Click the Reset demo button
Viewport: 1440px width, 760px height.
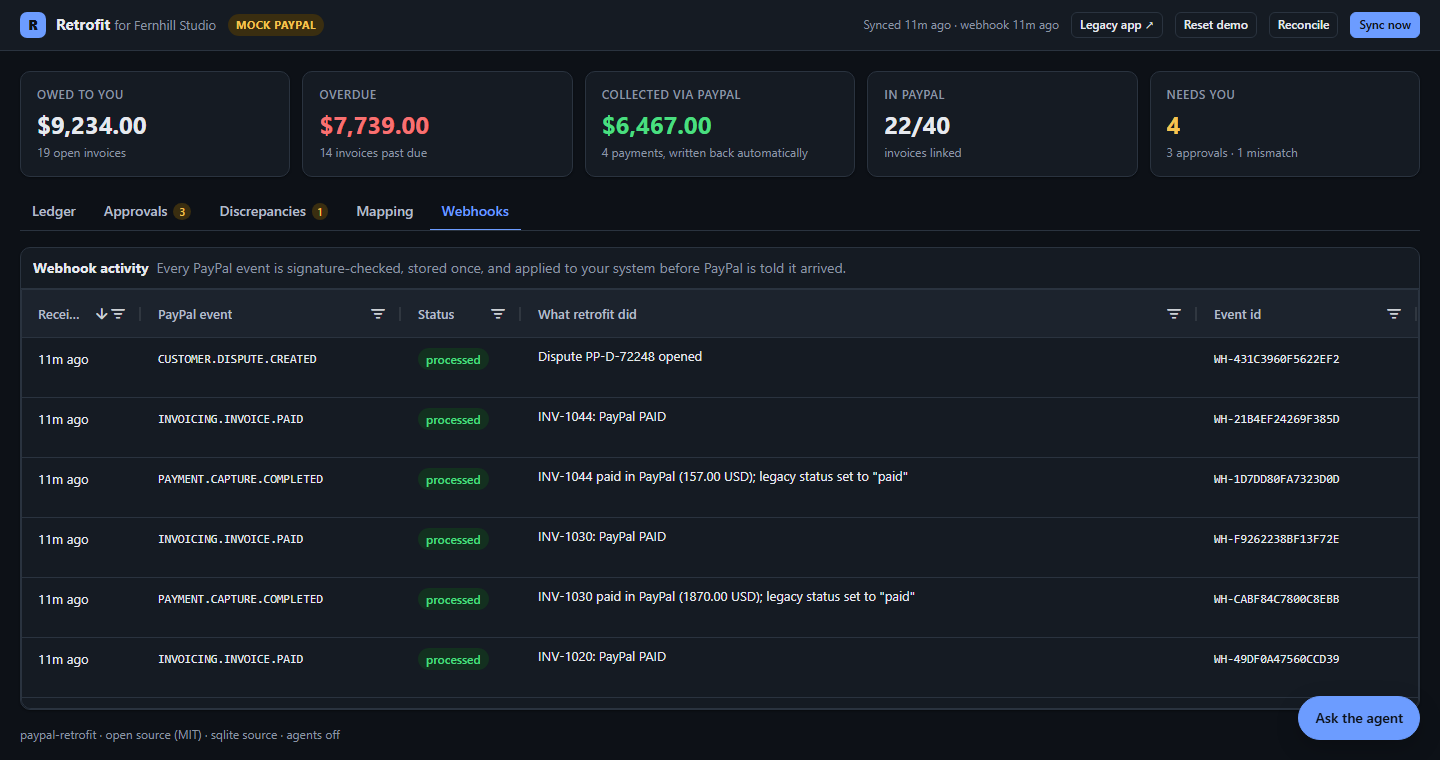(x=1216, y=25)
